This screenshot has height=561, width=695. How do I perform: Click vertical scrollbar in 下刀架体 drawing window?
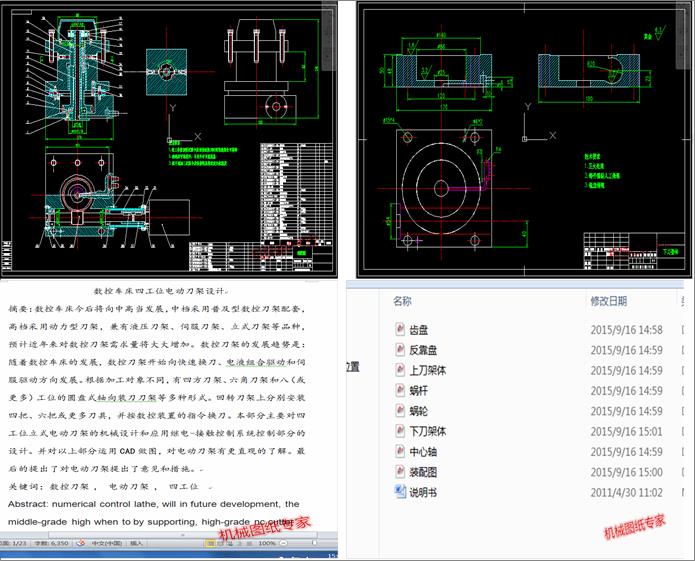click(x=683, y=37)
